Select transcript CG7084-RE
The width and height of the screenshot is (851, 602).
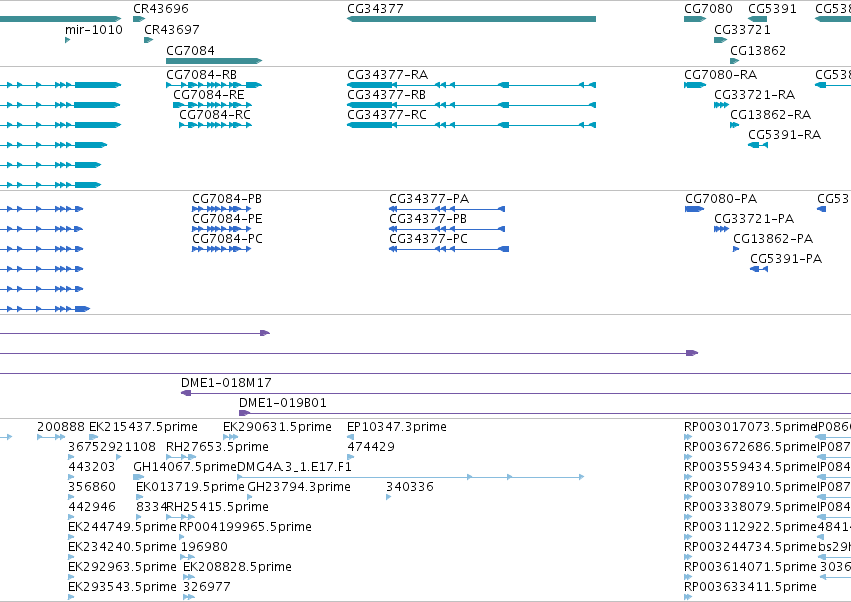pos(212,105)
